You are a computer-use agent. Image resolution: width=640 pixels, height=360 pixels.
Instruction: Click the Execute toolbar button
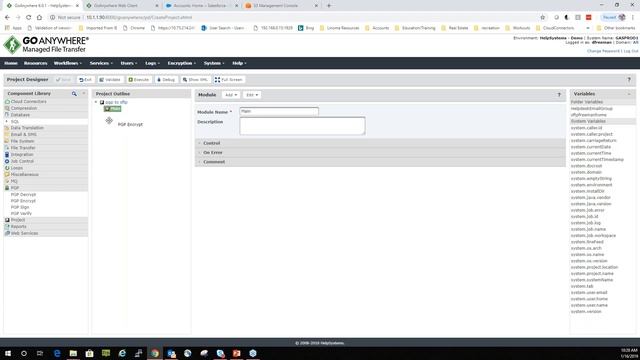[x=139, y=80]
